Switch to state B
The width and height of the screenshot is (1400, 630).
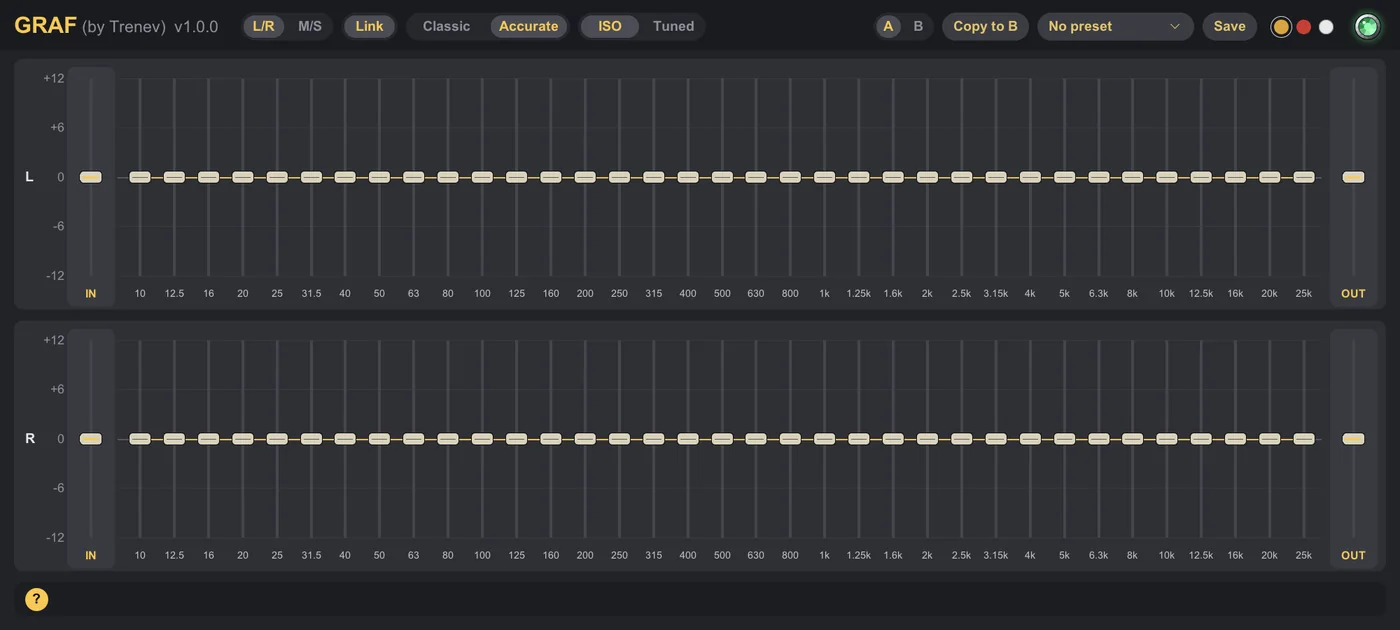918,27
